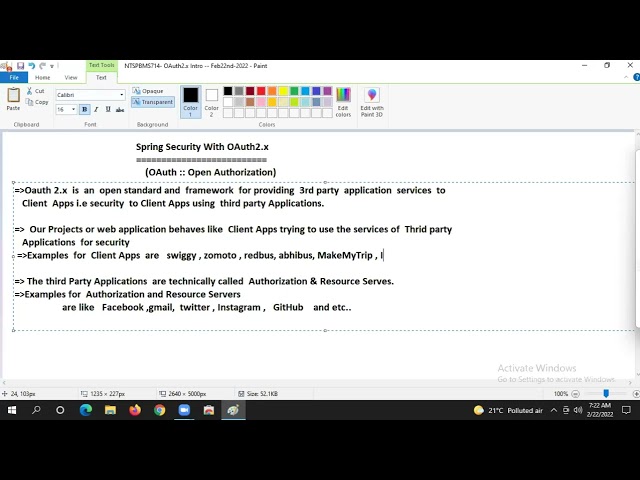Select the Color 1 foreground box

[191, 102]
